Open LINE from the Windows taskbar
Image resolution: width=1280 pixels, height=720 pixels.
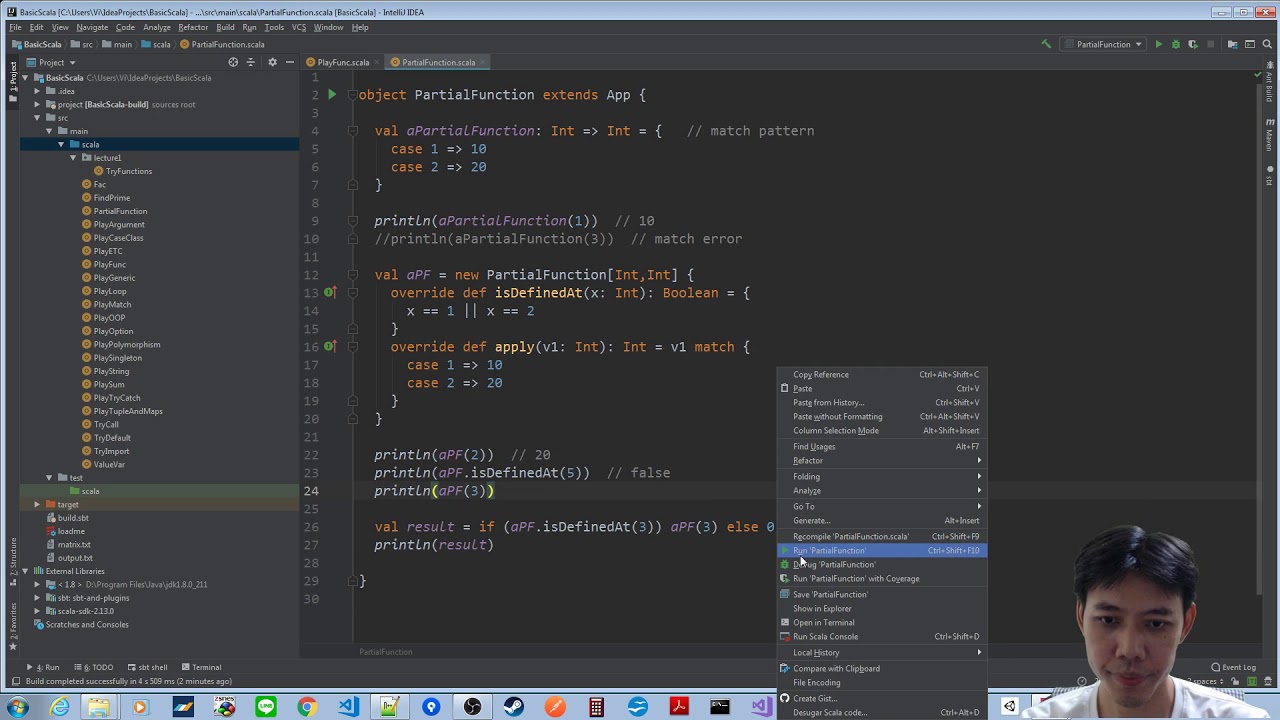[x=265, y=707]
